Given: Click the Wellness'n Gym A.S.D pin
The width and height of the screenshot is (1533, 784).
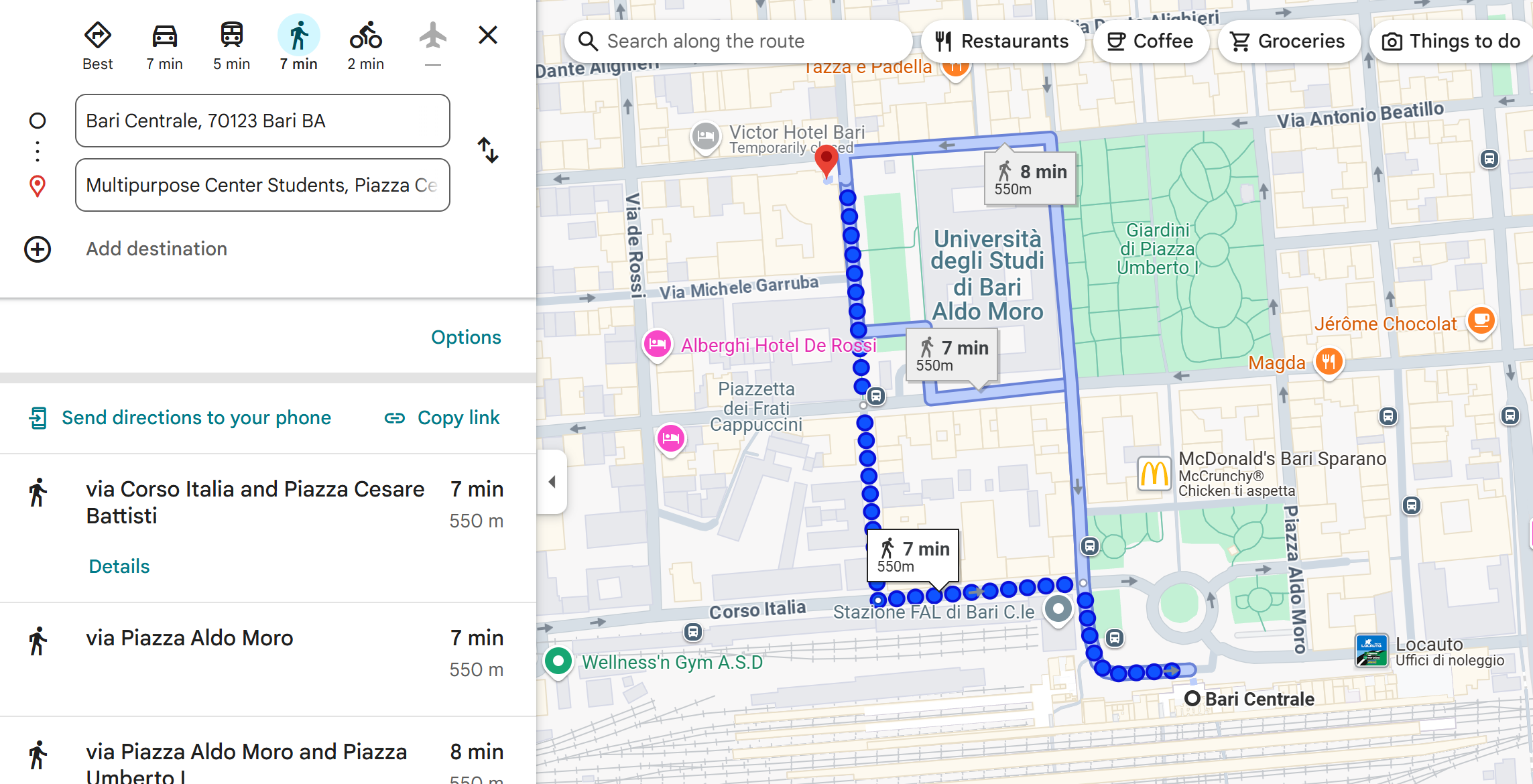Looking at the screenshot, I should click(558, 663).
